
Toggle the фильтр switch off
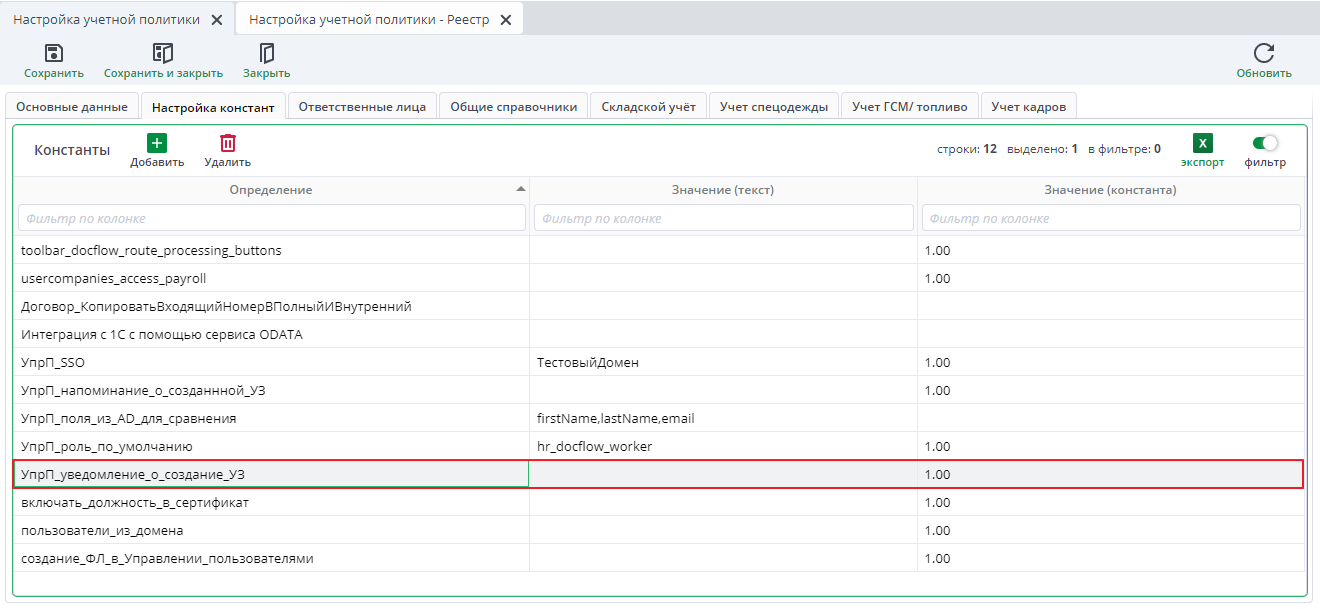1265,143
